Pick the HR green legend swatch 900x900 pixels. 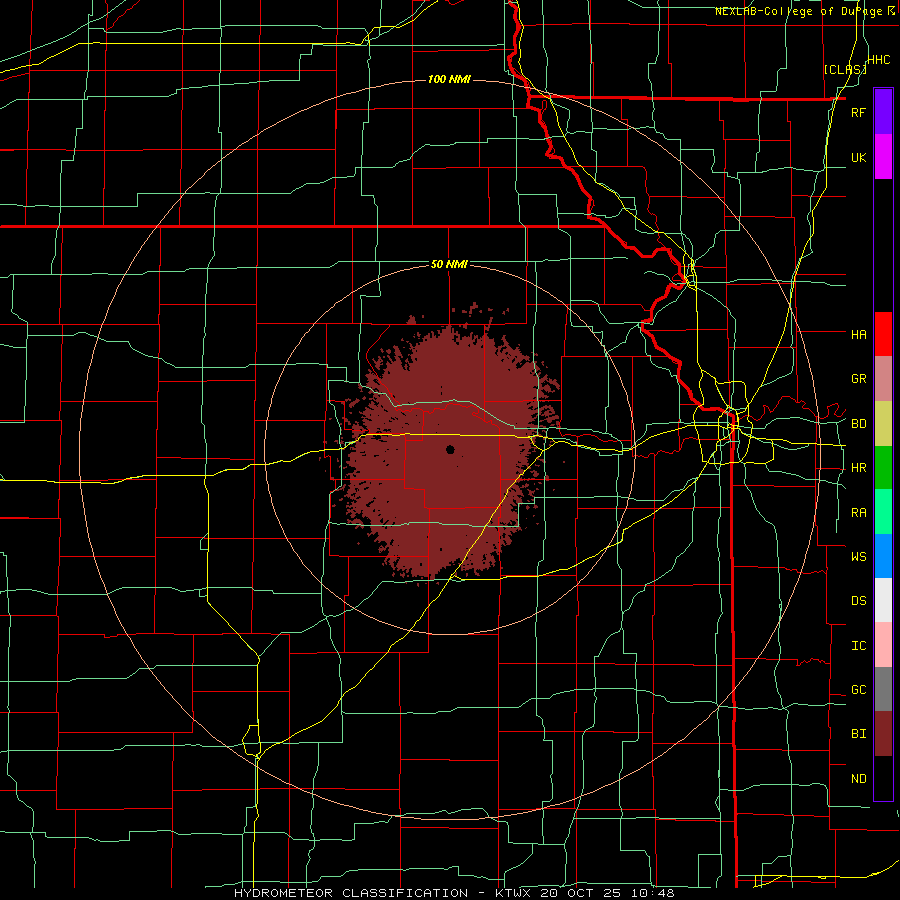coord(883,468)
